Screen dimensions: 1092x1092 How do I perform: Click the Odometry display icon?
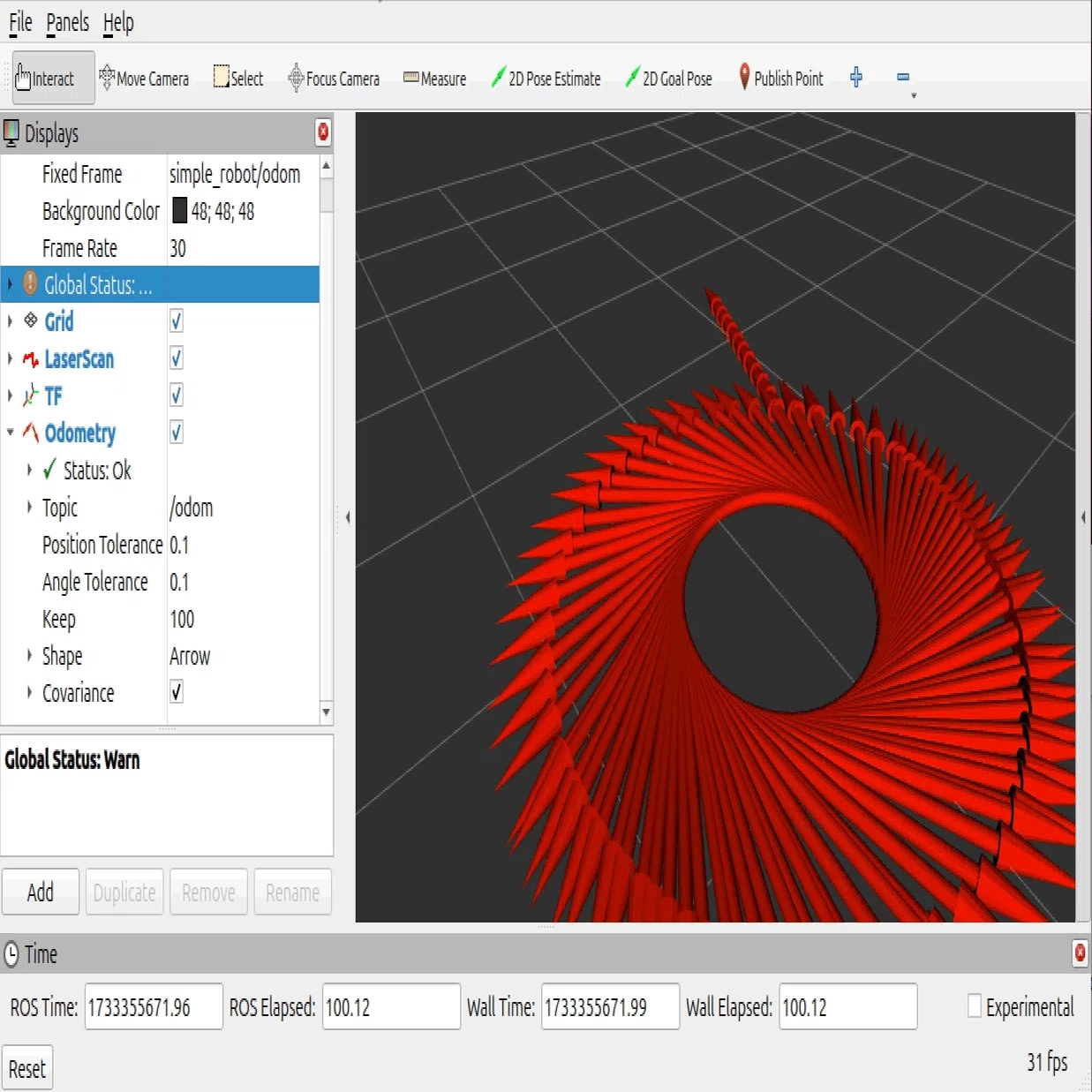[x=31, y=433]
